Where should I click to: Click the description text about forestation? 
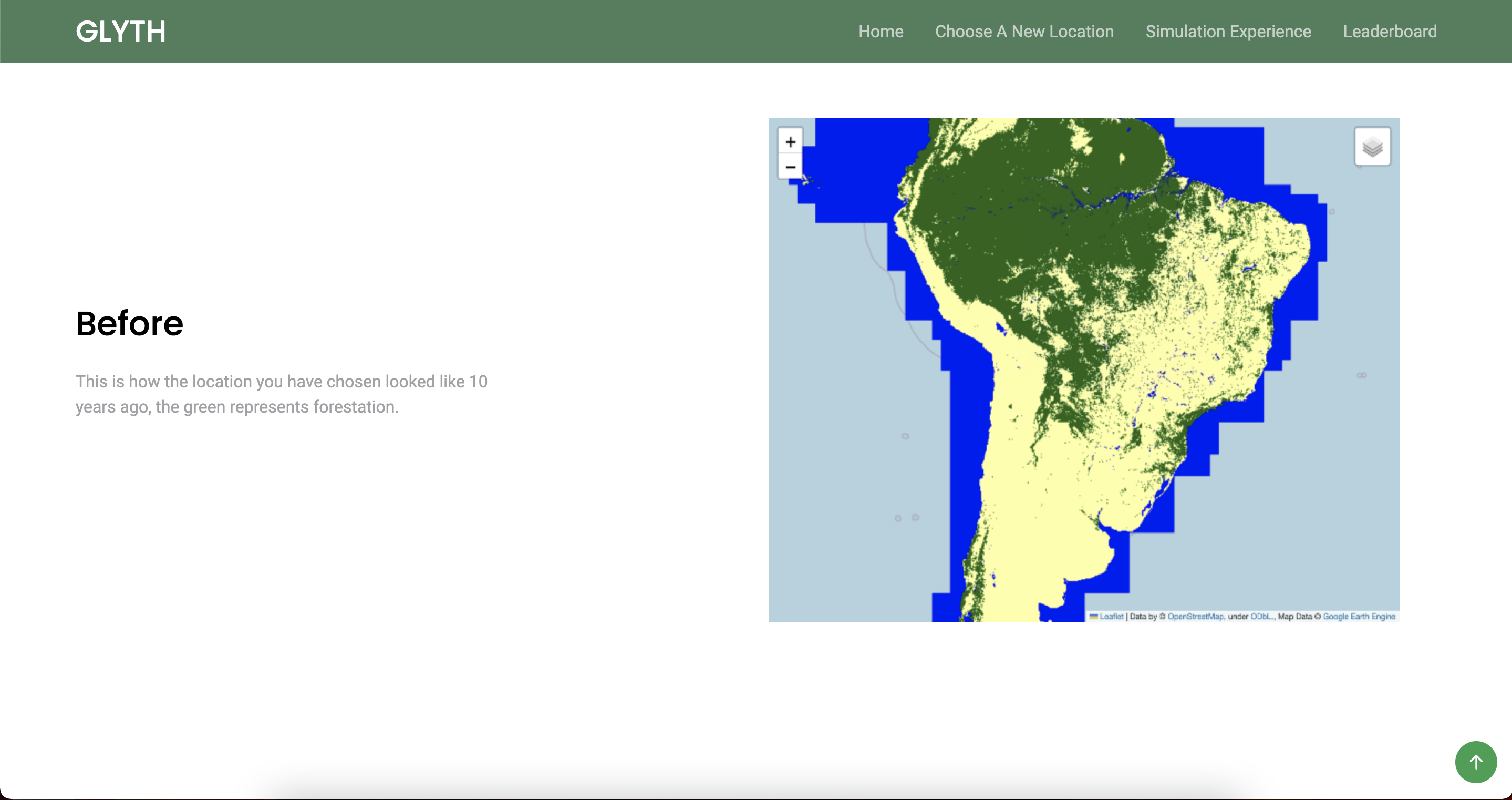[281, 394]
